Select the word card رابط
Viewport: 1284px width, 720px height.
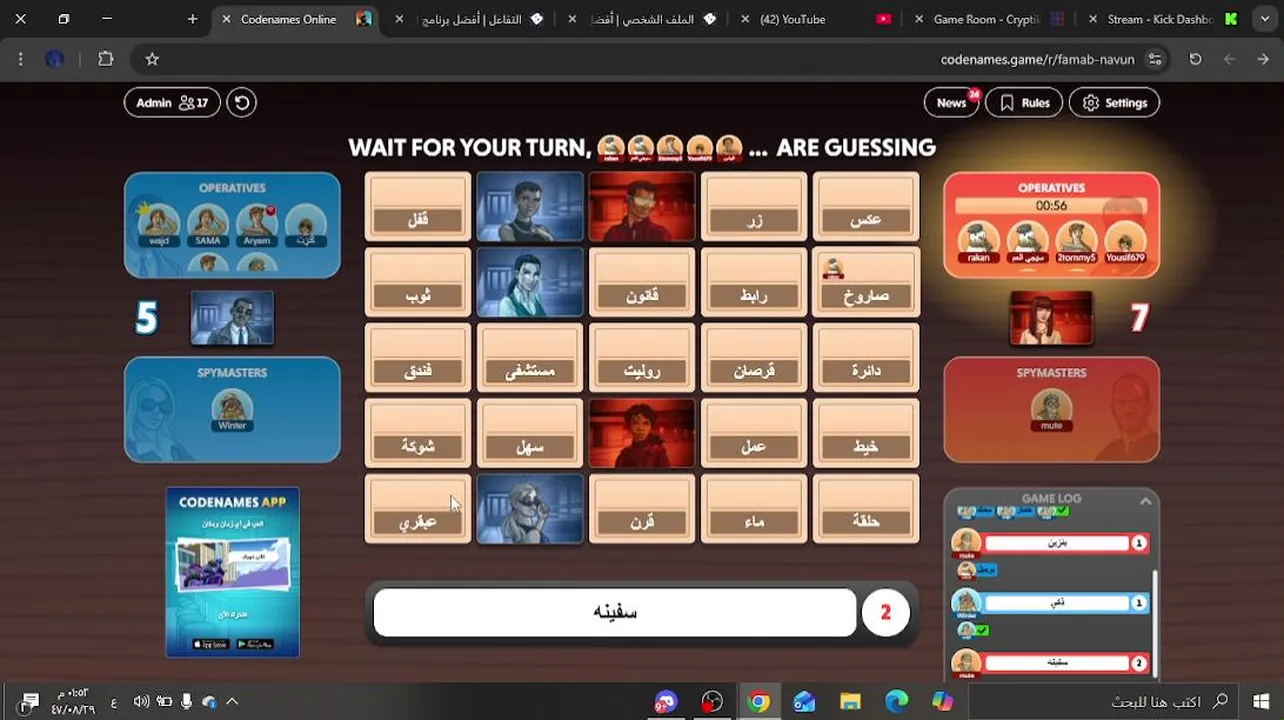pos(754,283)
